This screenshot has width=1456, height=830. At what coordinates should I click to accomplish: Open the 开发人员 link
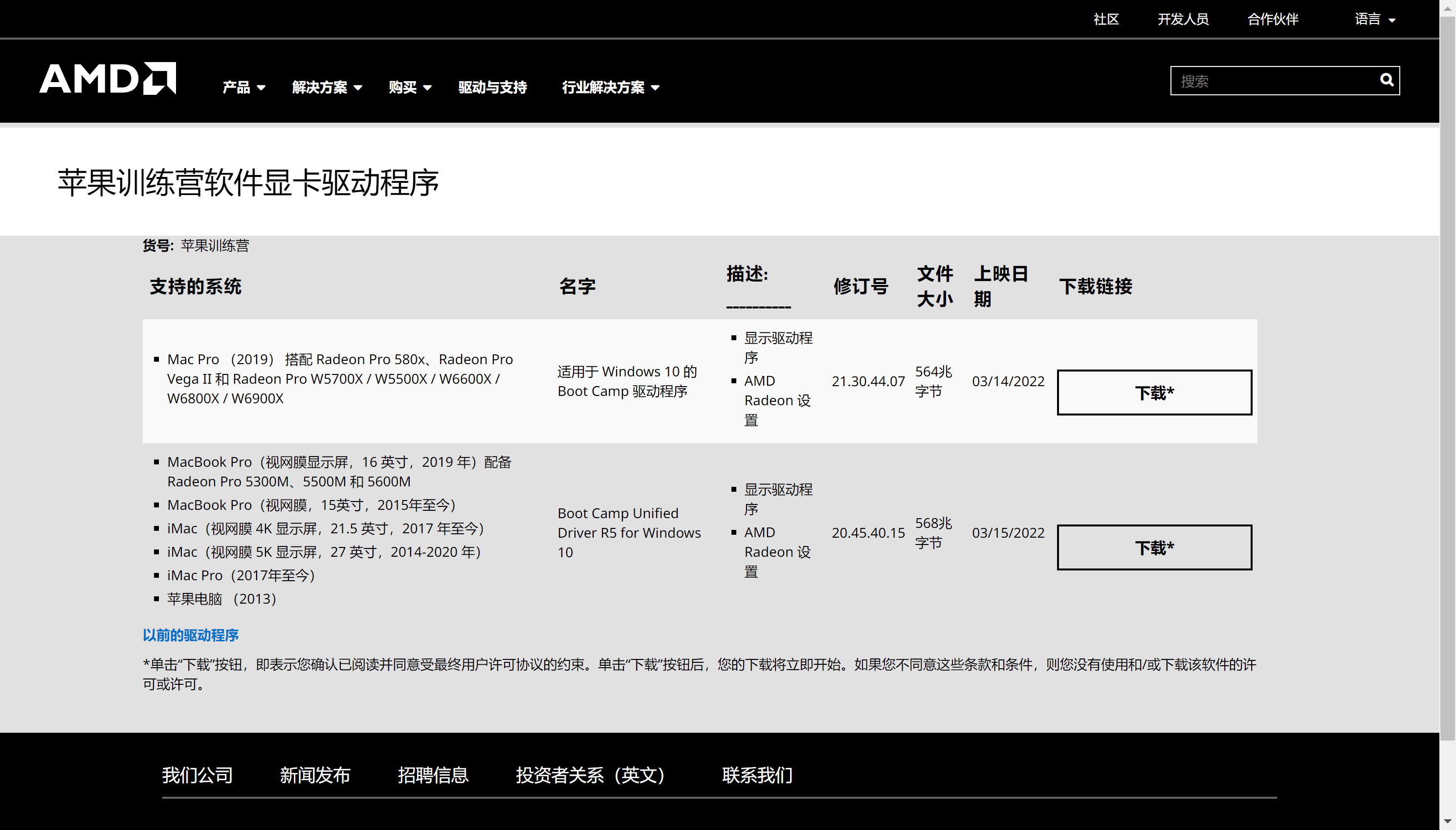(1182, 20)
